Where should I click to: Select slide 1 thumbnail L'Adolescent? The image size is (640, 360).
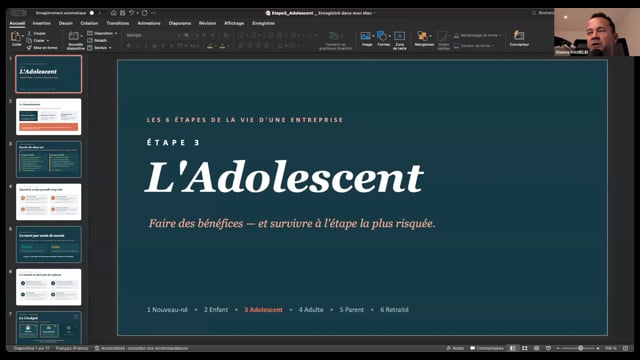(x=49, y=74)
